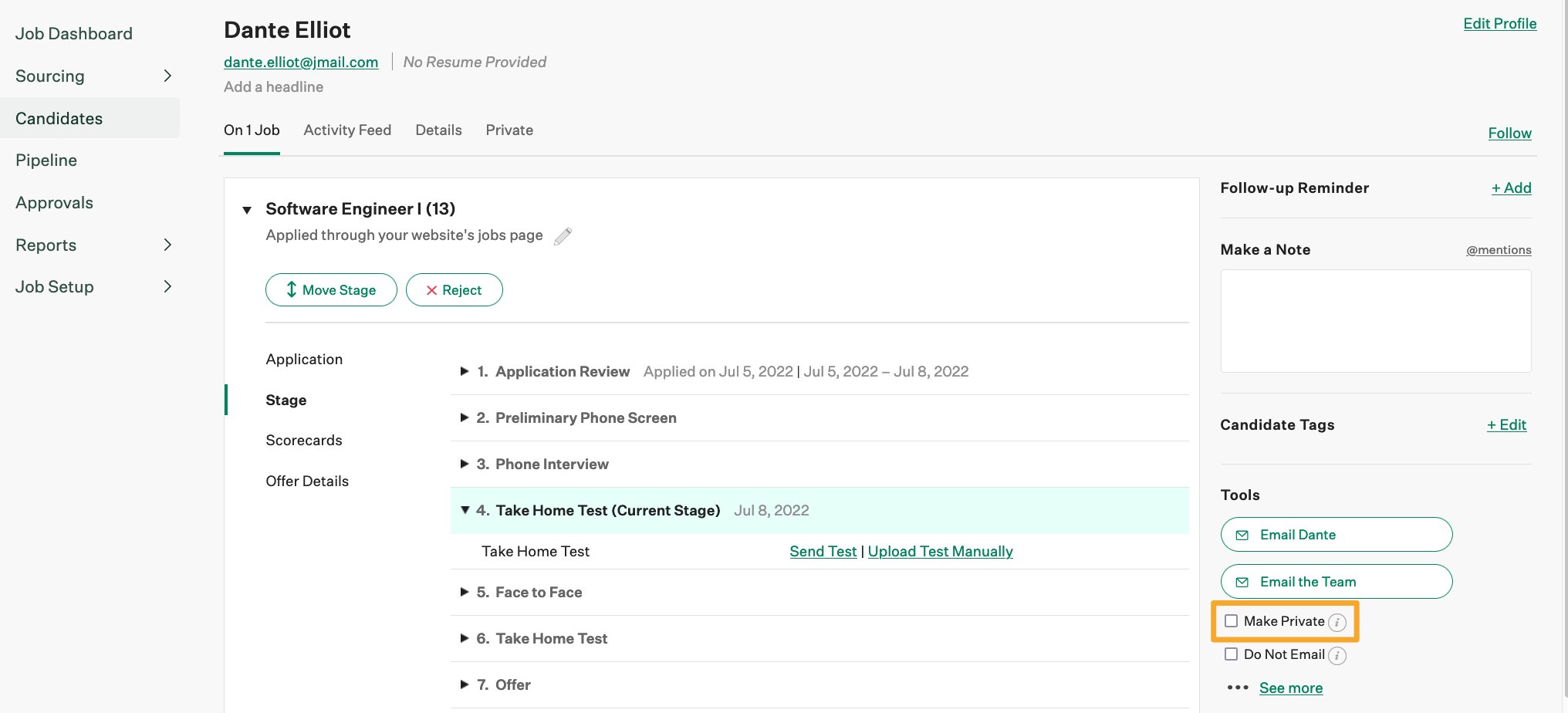This screenshot has height=713, width=1568.
Task: Click the info icon next to Make Private
Action: [1337, 623]
